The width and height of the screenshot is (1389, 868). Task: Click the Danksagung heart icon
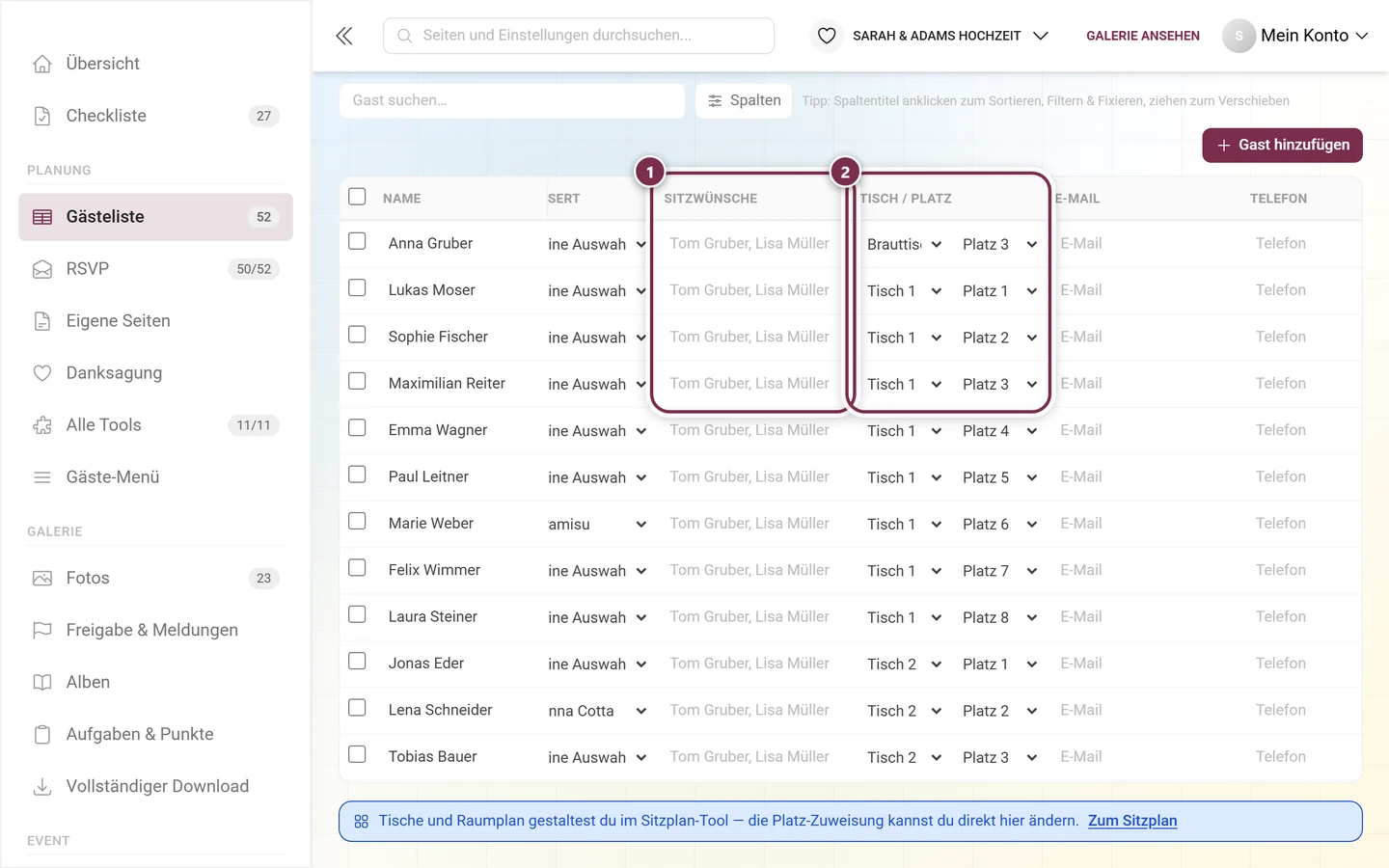coord(42,373)
